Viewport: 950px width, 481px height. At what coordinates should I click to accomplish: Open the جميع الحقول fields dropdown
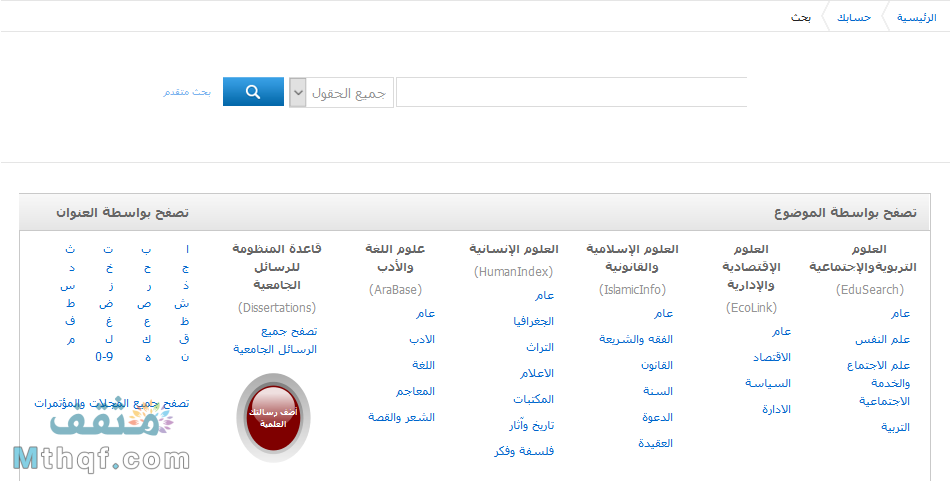click(342, 93)
